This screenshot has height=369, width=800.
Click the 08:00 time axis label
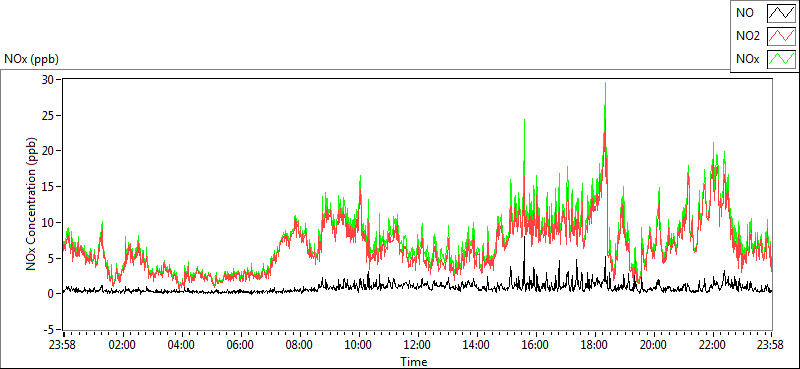299,344
